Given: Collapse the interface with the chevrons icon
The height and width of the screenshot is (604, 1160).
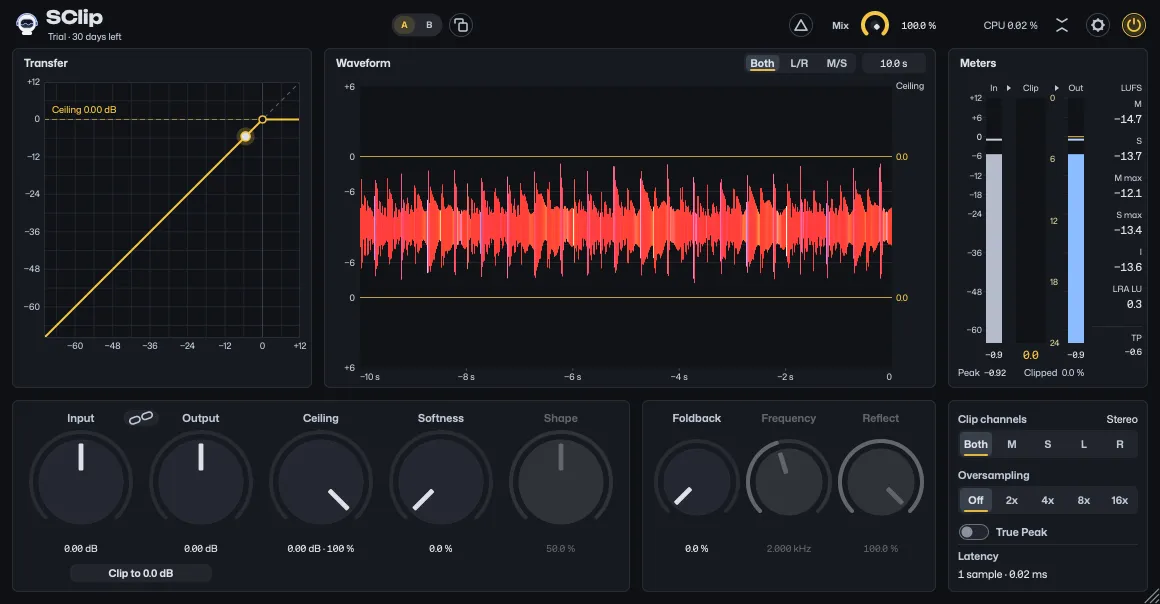Looking at the screenshot, I should (x=1062, y=25).
